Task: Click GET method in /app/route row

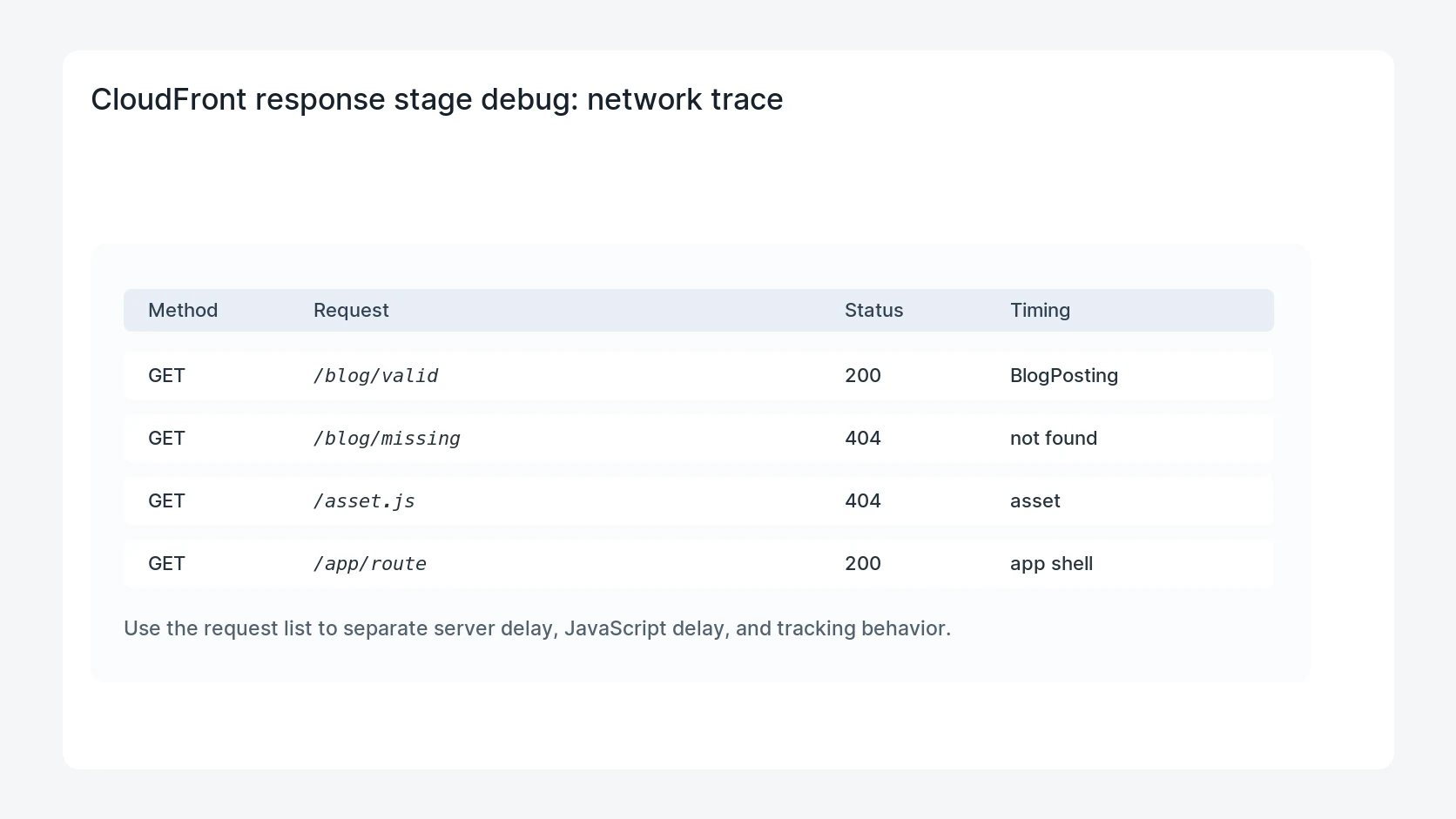Action: pyautogui.click(x=166, y=563)
